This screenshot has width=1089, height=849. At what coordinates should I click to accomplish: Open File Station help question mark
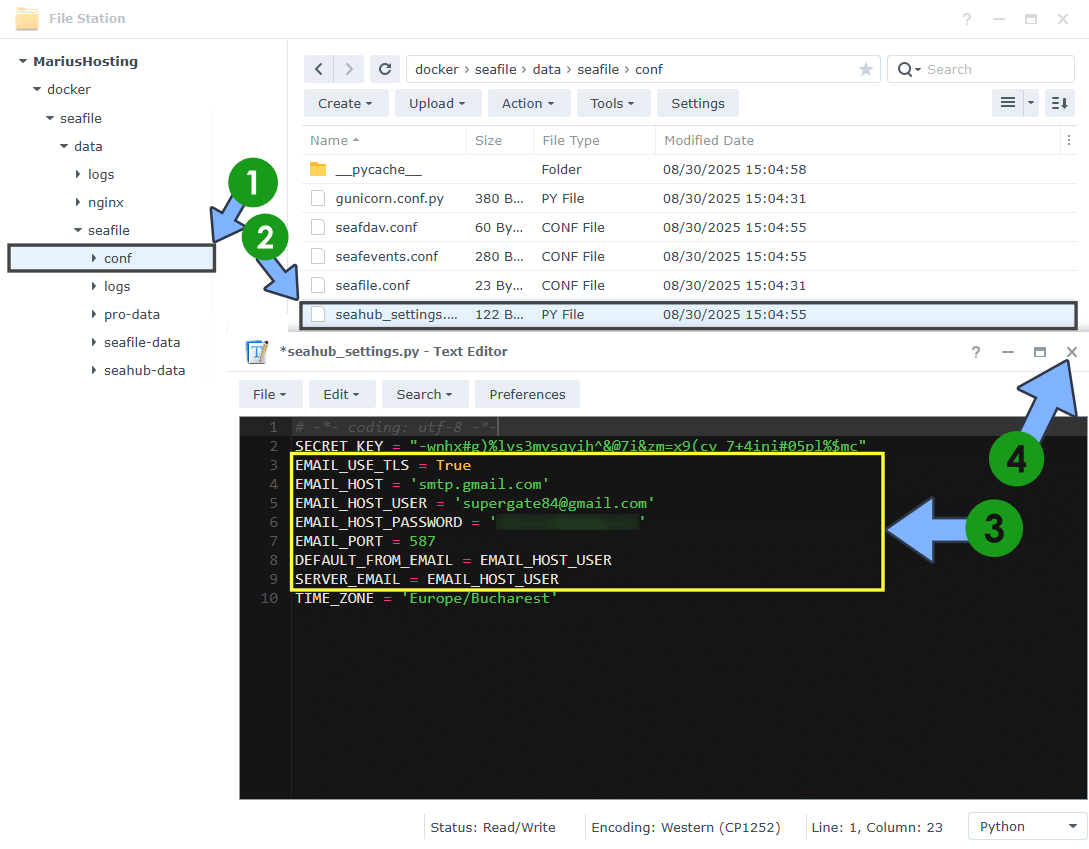[967, 19]
